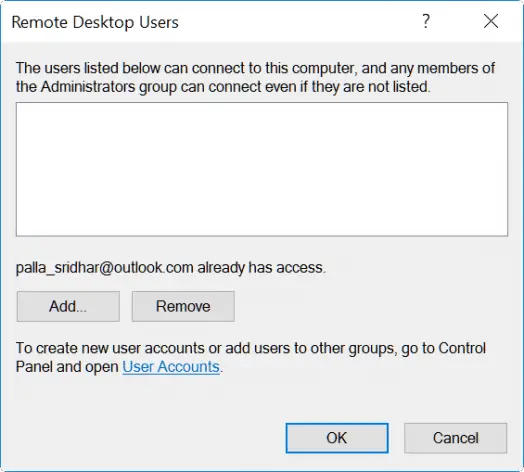Screen dimensions: 524x472
Task: Click inside the empty users list box
Action: (262, 169)
